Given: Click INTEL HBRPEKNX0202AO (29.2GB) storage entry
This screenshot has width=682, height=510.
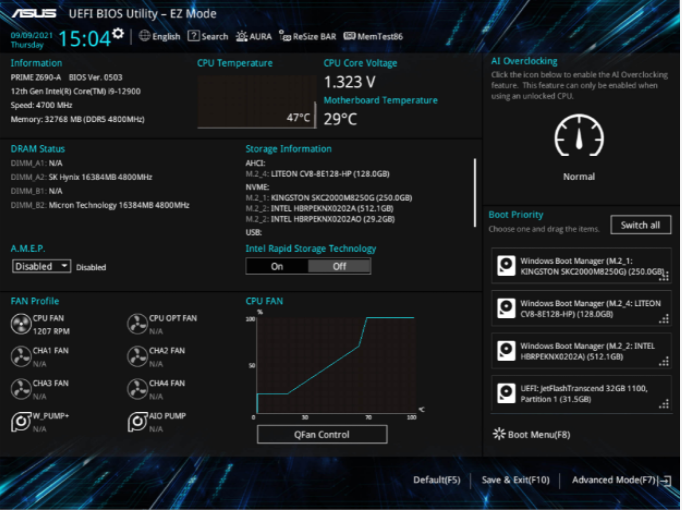Looking at the screenshot, I should point(320,219).
